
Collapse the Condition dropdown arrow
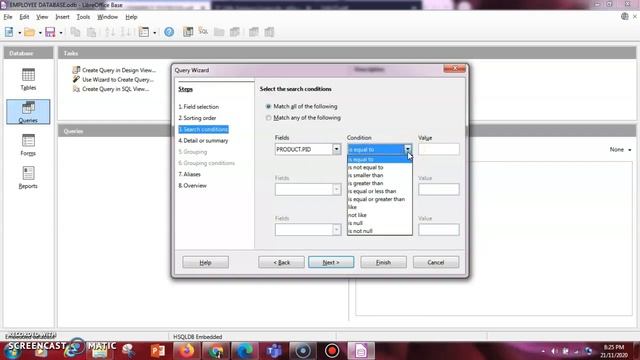coord(408,149)
